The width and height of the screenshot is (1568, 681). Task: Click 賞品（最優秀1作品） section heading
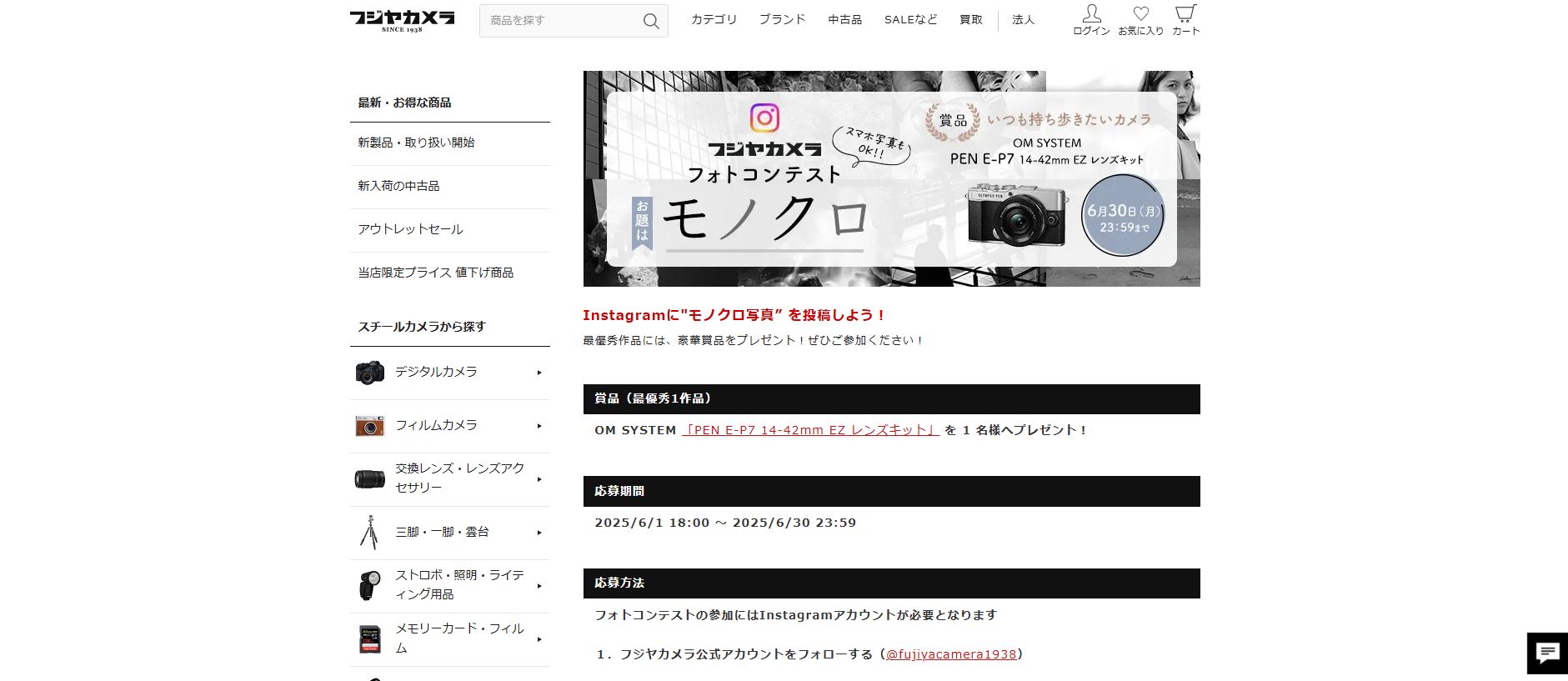[891, 399]
